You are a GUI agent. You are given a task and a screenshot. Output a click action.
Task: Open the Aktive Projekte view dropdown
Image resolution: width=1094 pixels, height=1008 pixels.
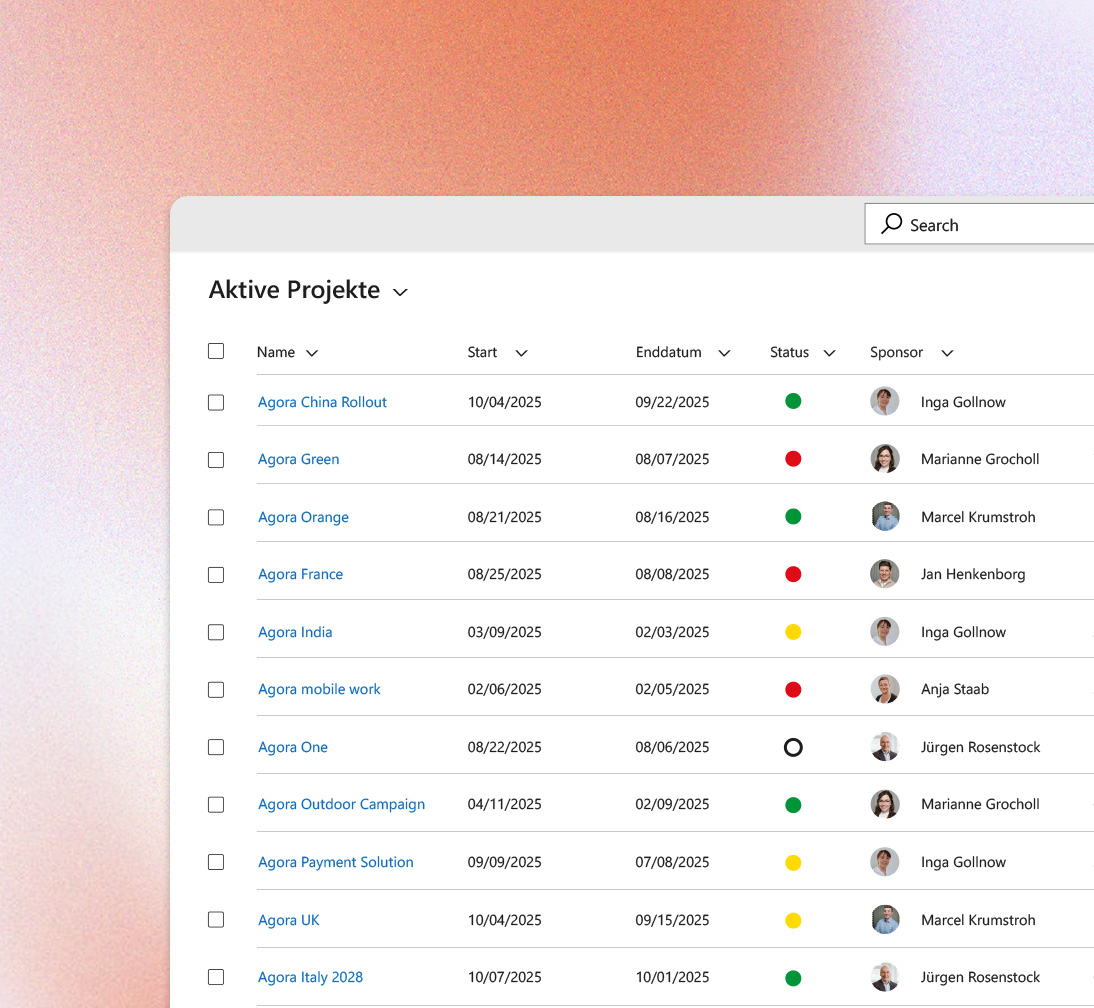point(400,292)
